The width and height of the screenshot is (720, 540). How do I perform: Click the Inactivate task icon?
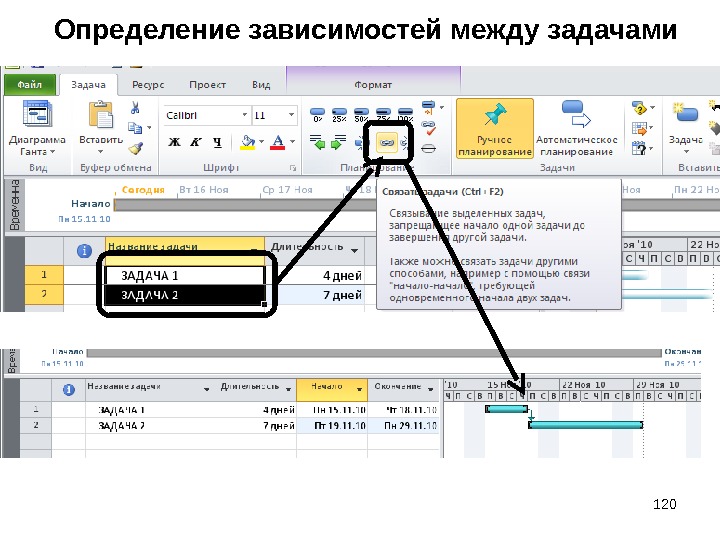[x=428, y=148]
